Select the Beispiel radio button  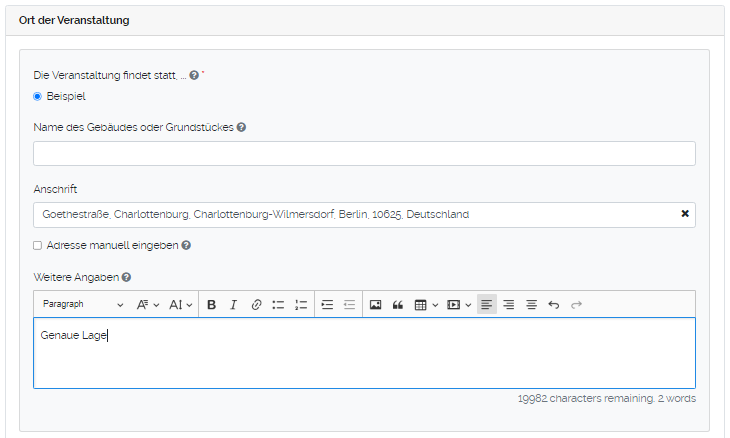coord(38,97)
